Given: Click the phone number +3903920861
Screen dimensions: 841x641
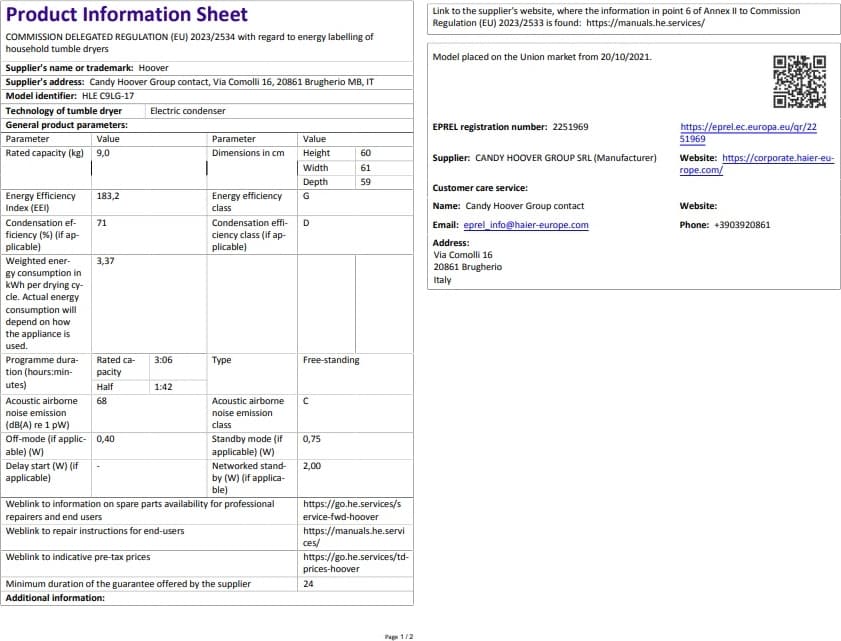Looking at the screenshot, I should 742,225.
